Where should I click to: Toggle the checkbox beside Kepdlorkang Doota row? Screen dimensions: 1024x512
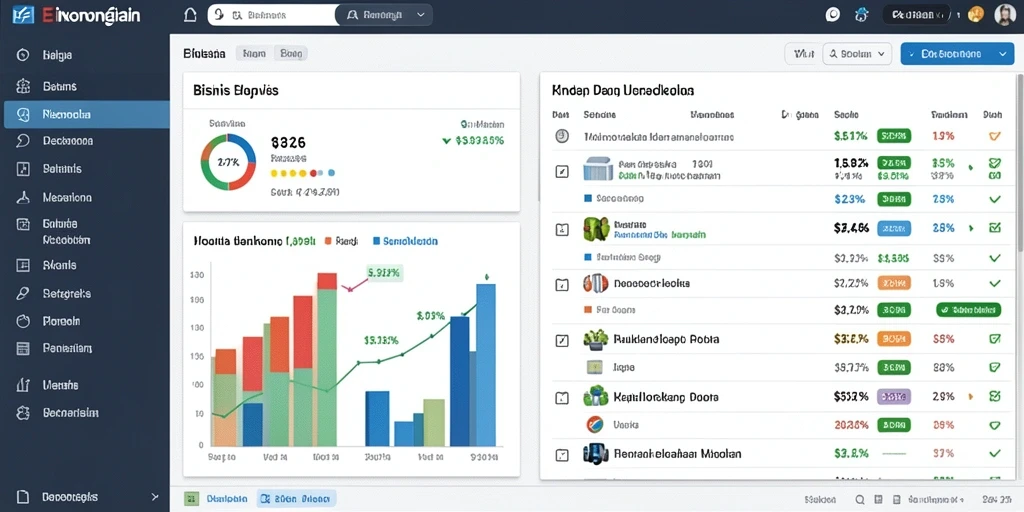coord(562,397)
